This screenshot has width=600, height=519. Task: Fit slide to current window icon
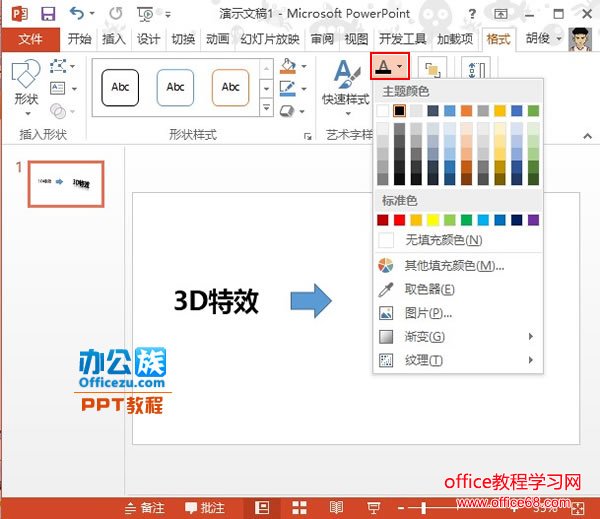tap(578, 509)
